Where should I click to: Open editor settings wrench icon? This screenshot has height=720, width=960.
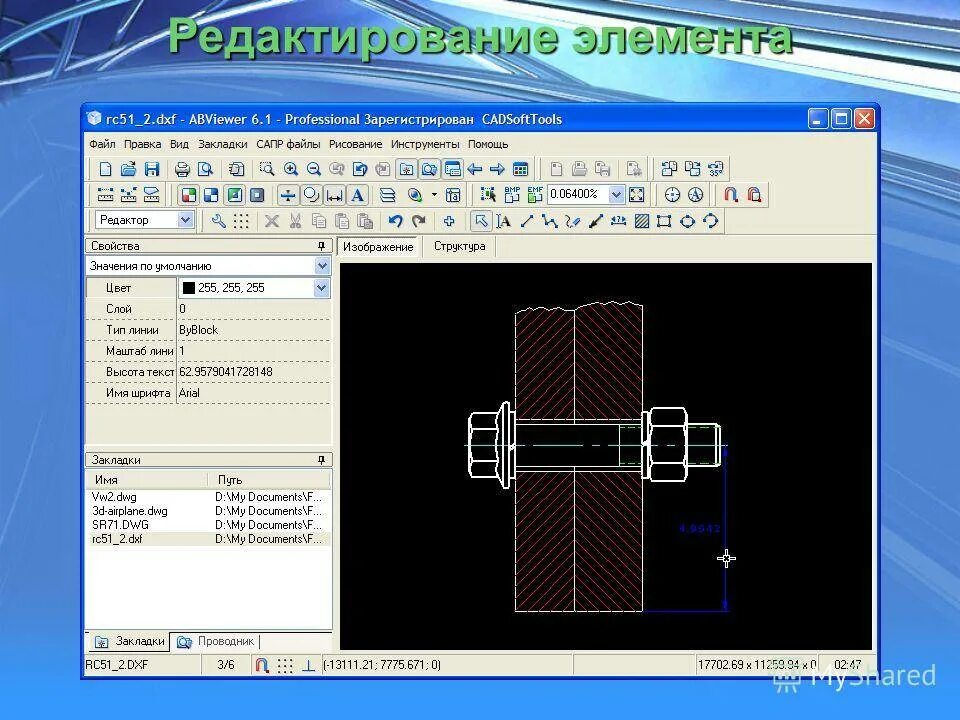pos(218,221)
